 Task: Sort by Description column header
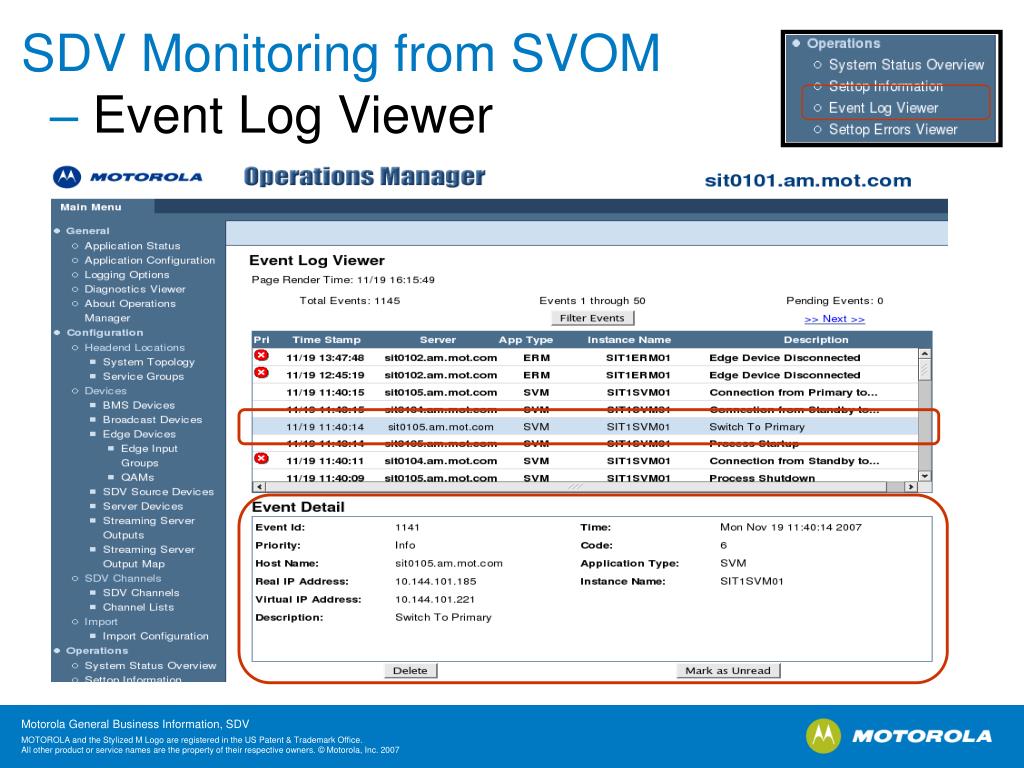point(816,340)
